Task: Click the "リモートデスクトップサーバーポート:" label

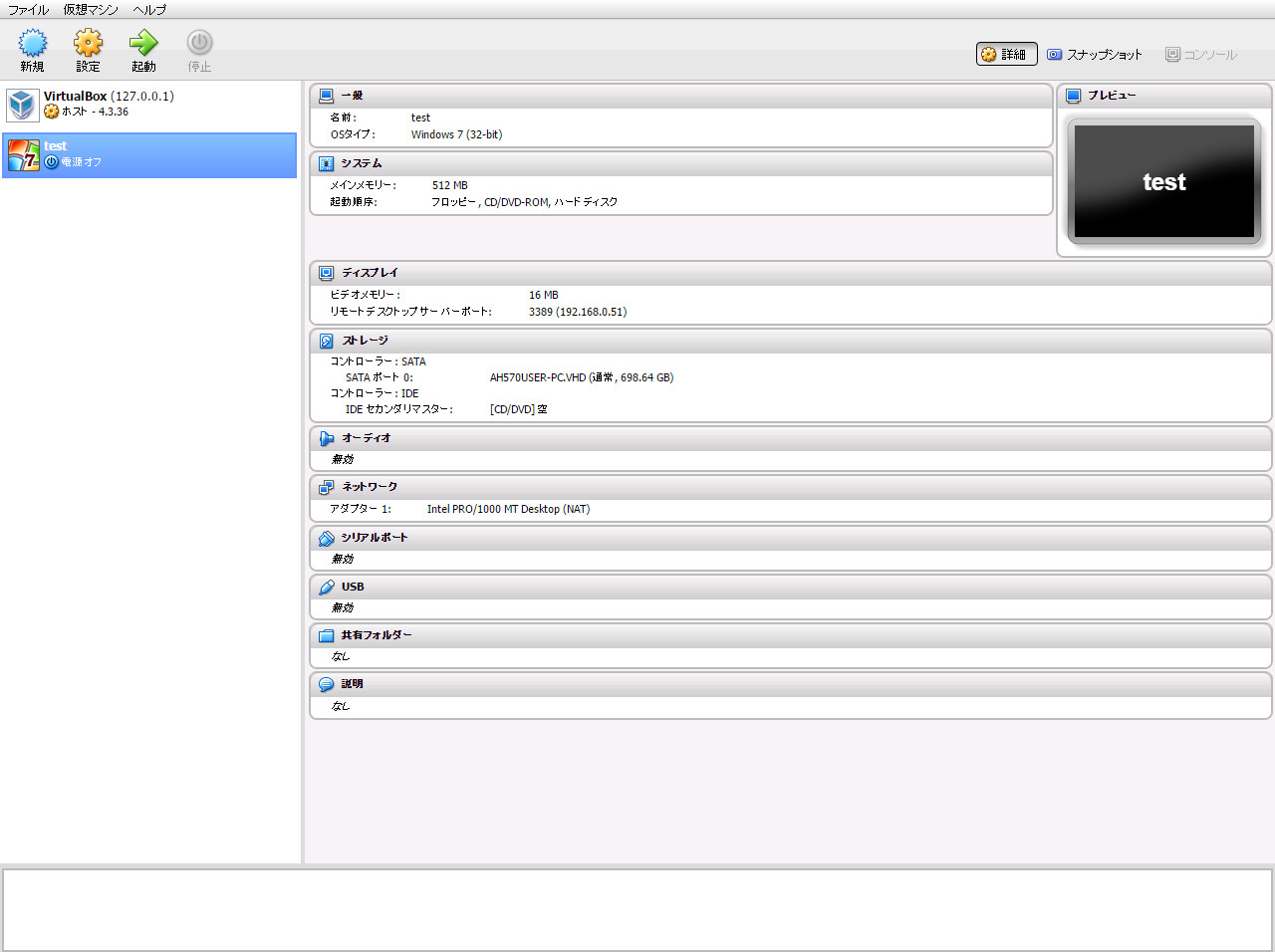Action: [411, 312]
